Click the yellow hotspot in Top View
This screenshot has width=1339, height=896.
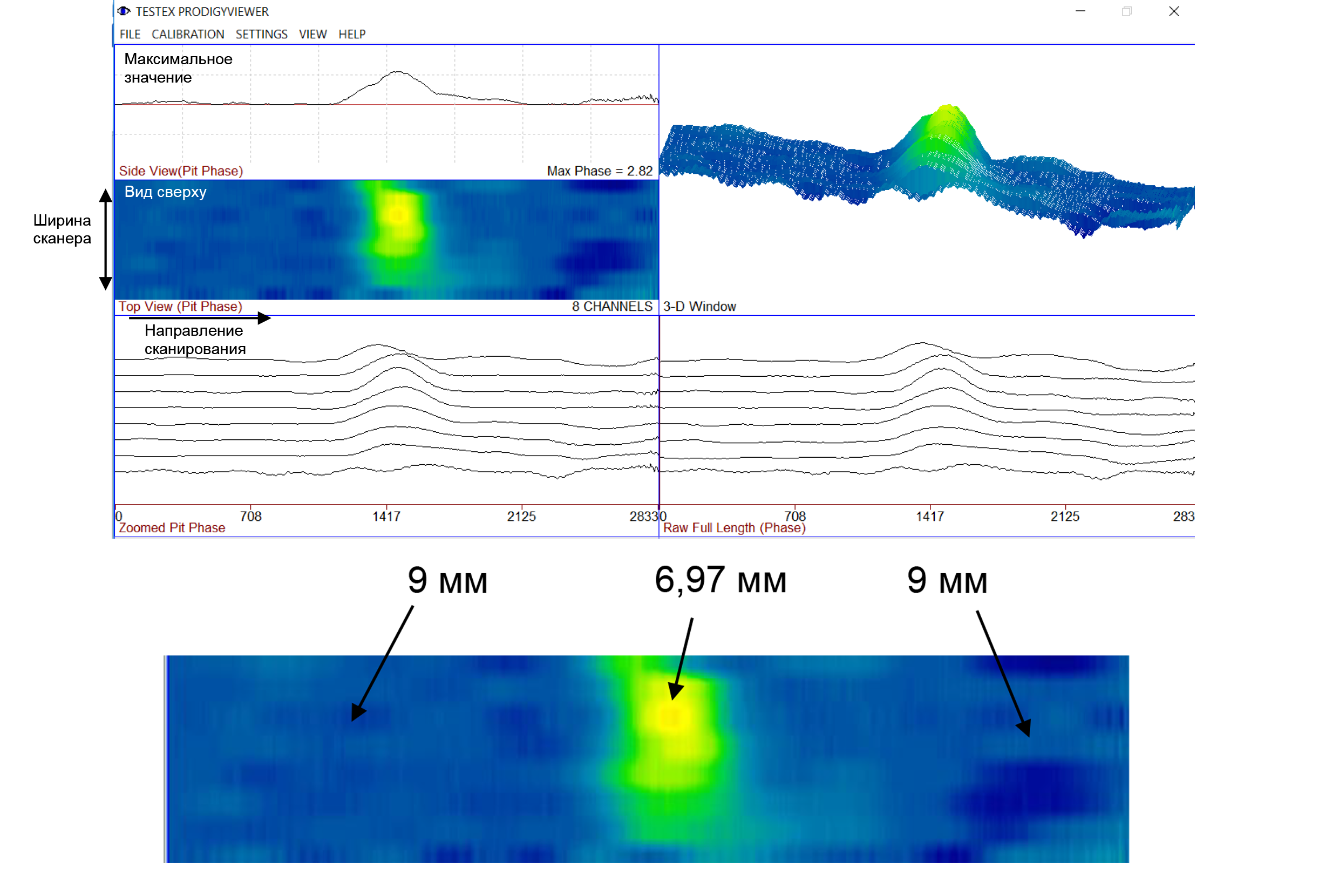click(x=398, y=215)
